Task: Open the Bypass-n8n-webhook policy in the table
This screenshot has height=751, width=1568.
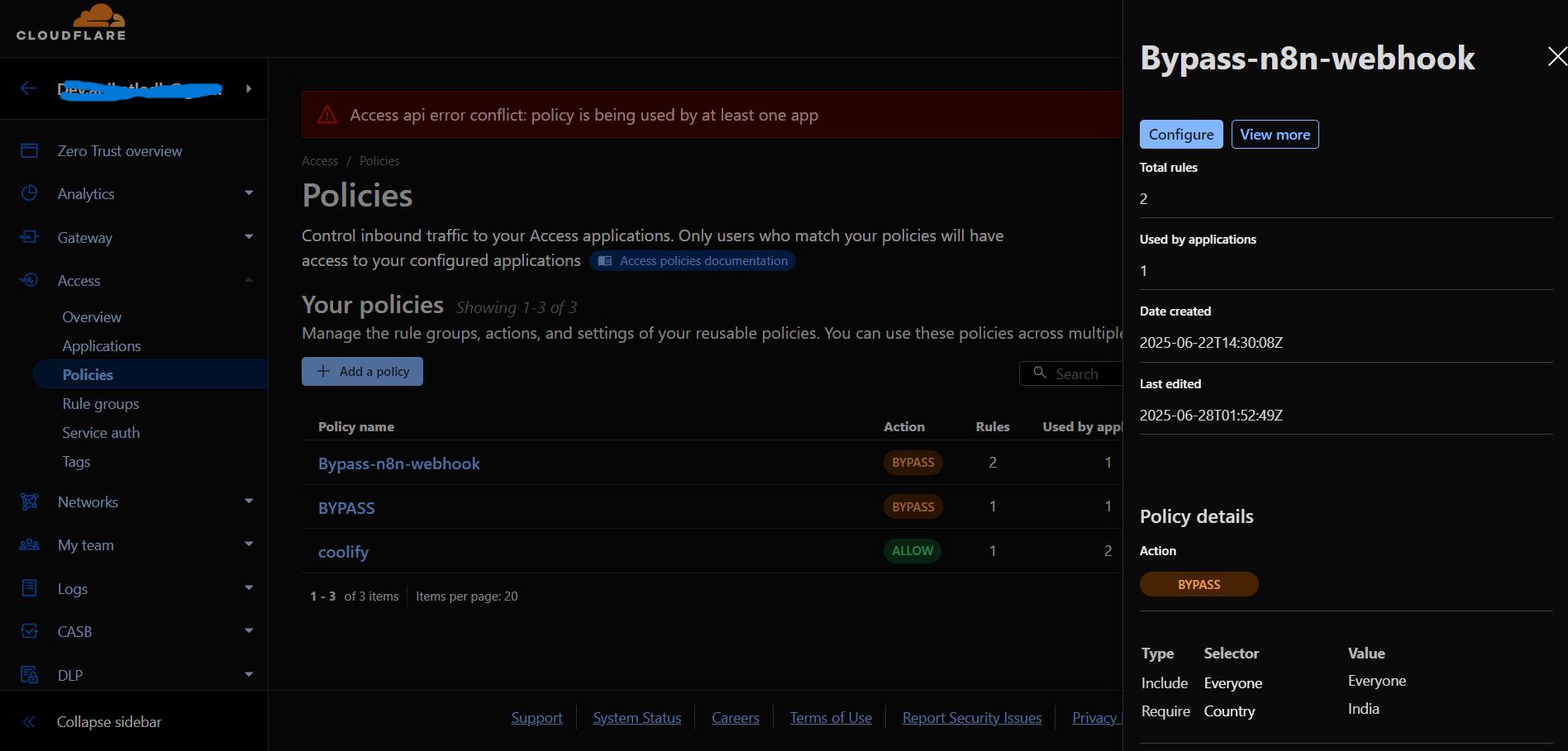Action: coord(399,463)
